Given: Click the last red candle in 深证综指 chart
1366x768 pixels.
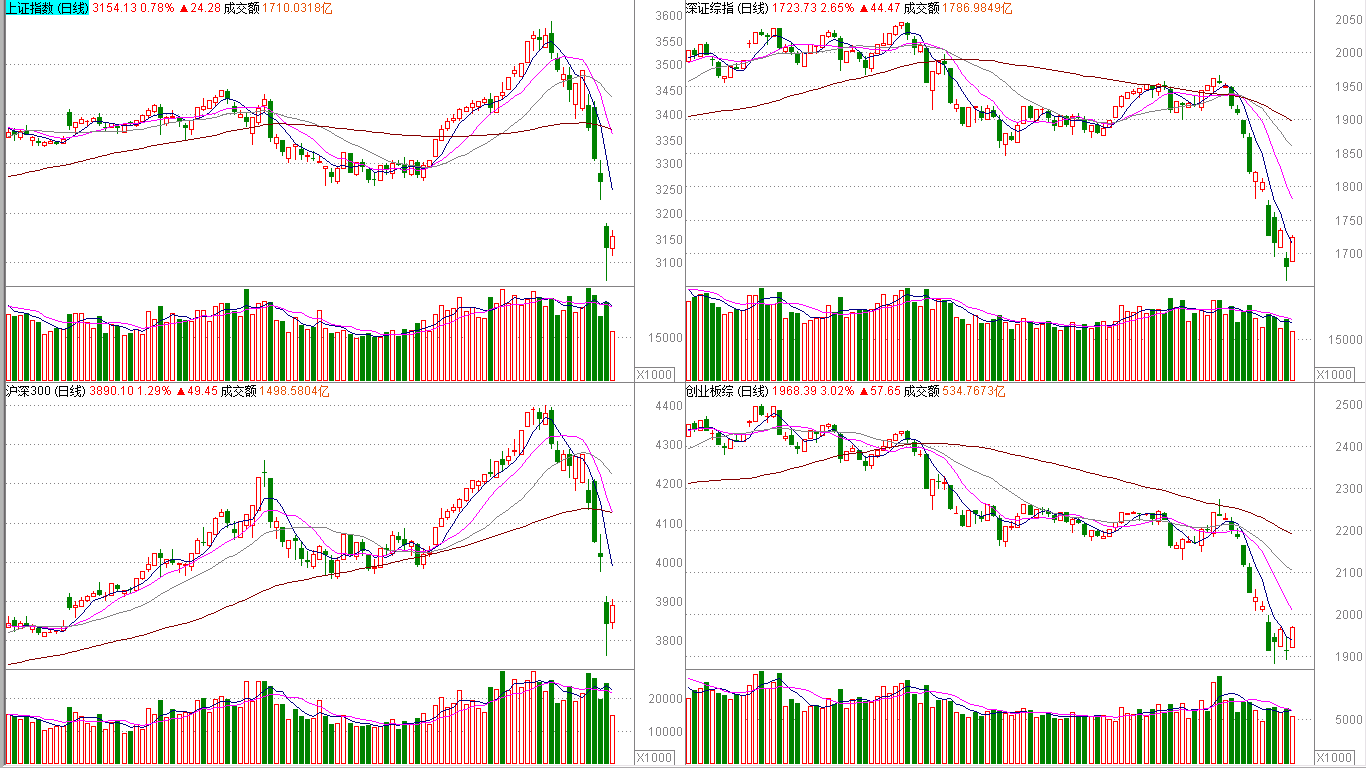Looking at the screenshot, I should pos(1292,249).
